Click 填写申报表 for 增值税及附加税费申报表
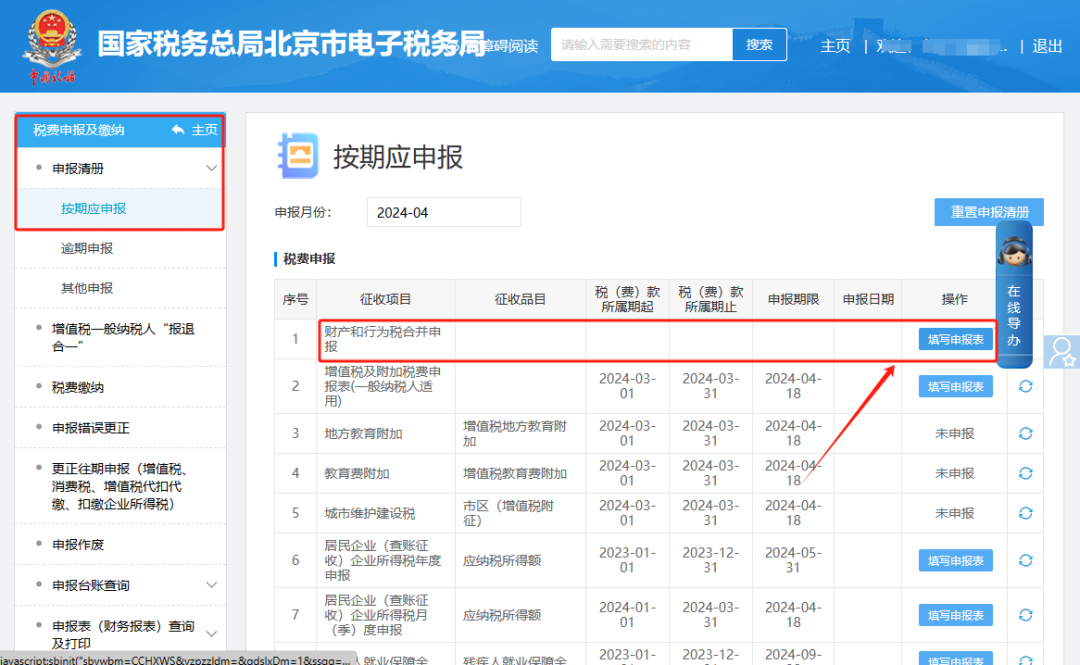The width and height of the screenshot is (1080, 665). [x=955, y=387]
